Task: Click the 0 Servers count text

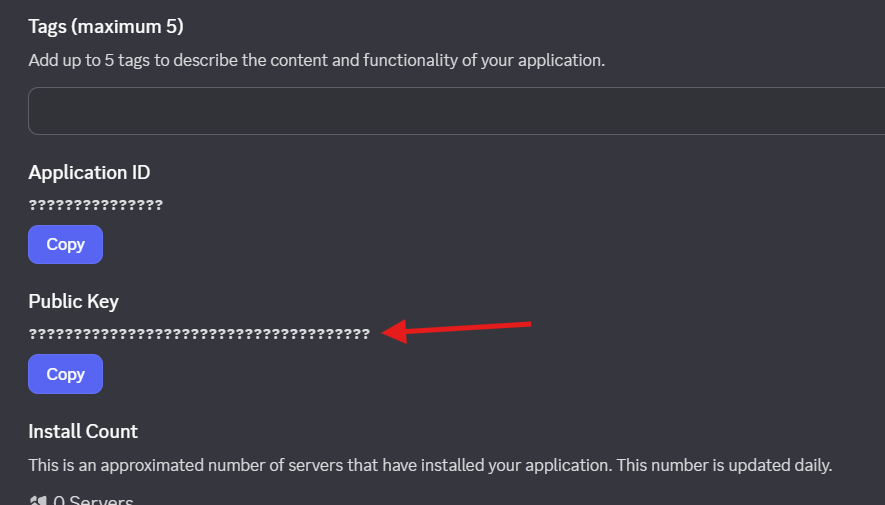Action: [x=93, y=500]
